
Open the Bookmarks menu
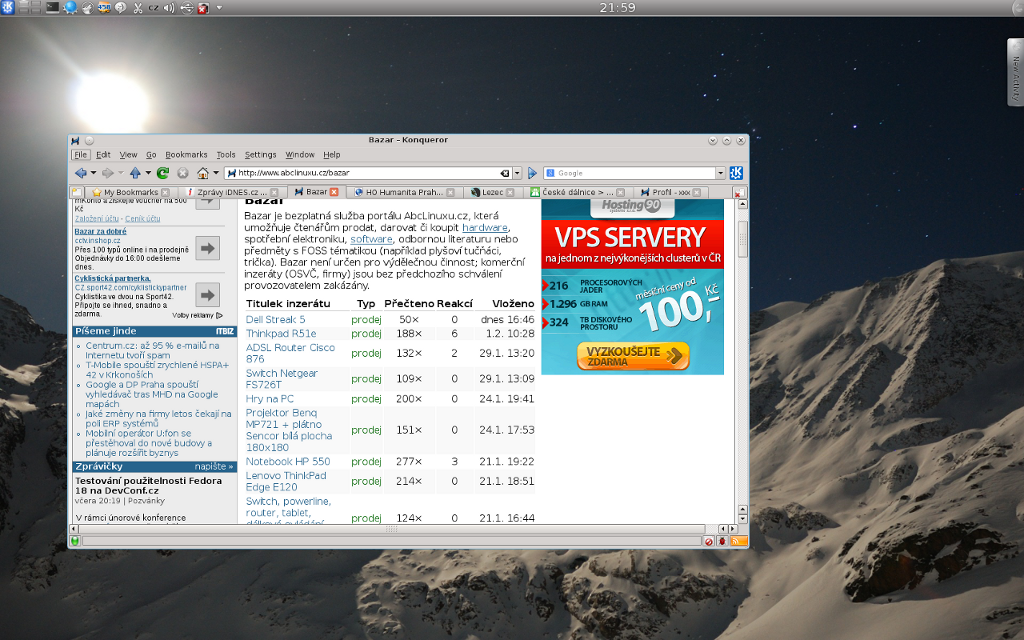point(186,155)
